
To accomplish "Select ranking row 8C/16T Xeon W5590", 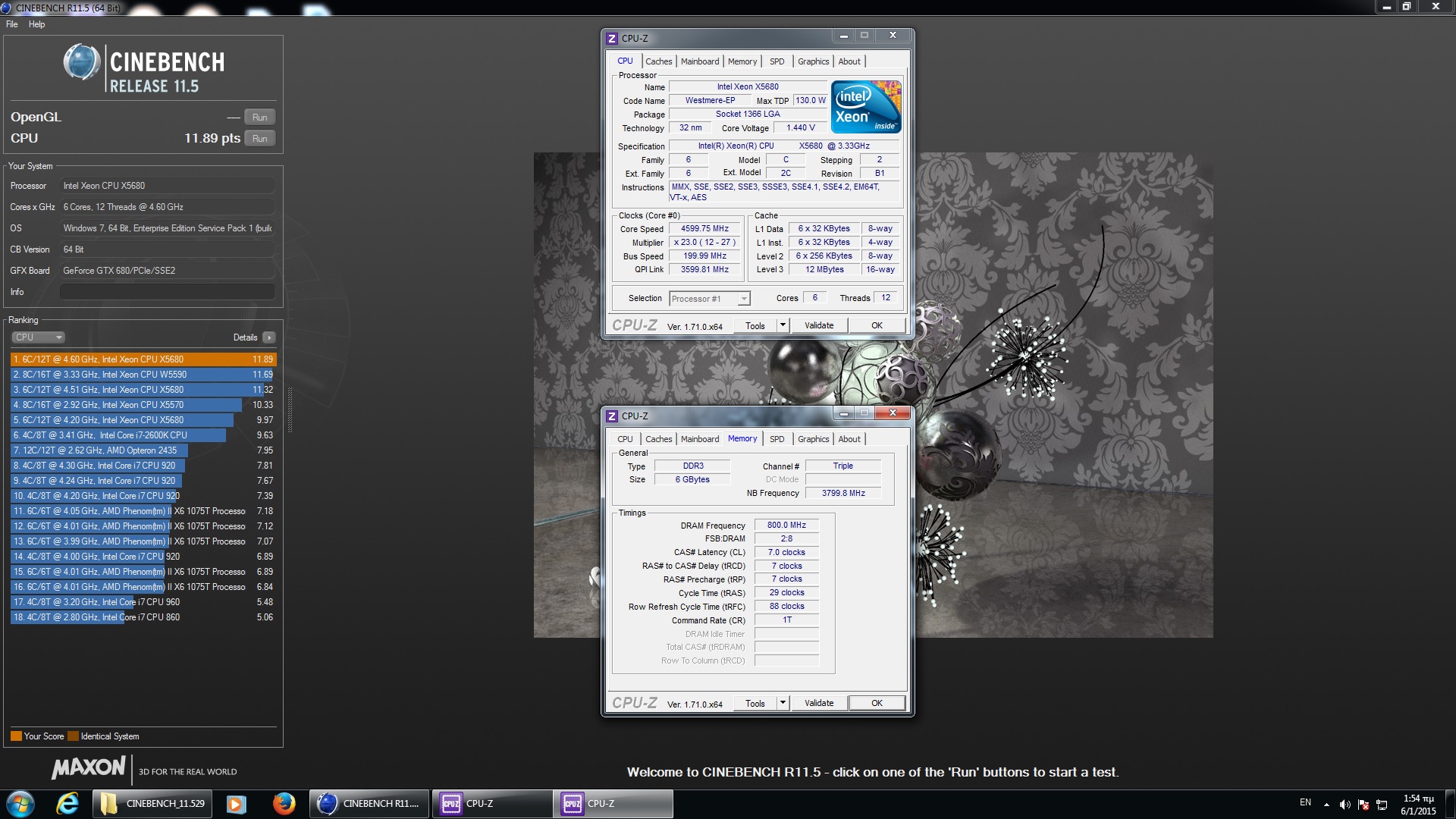I will [143, 375].
